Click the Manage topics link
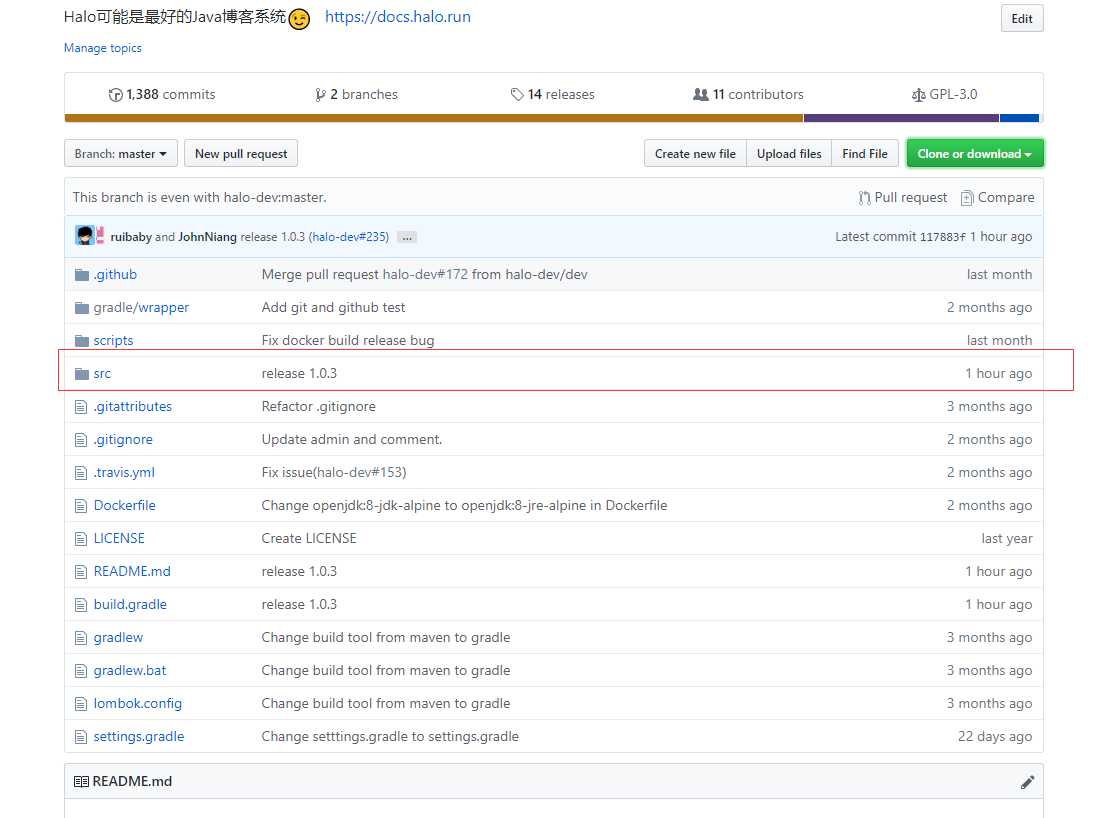 103,48
